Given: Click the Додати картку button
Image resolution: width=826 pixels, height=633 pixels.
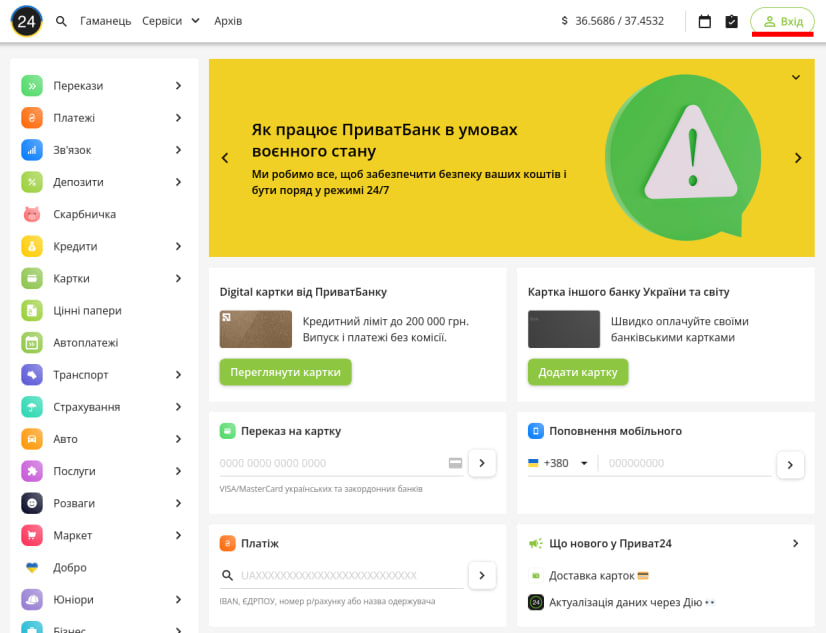Looking at the screenshot, I should click(578, 372).
